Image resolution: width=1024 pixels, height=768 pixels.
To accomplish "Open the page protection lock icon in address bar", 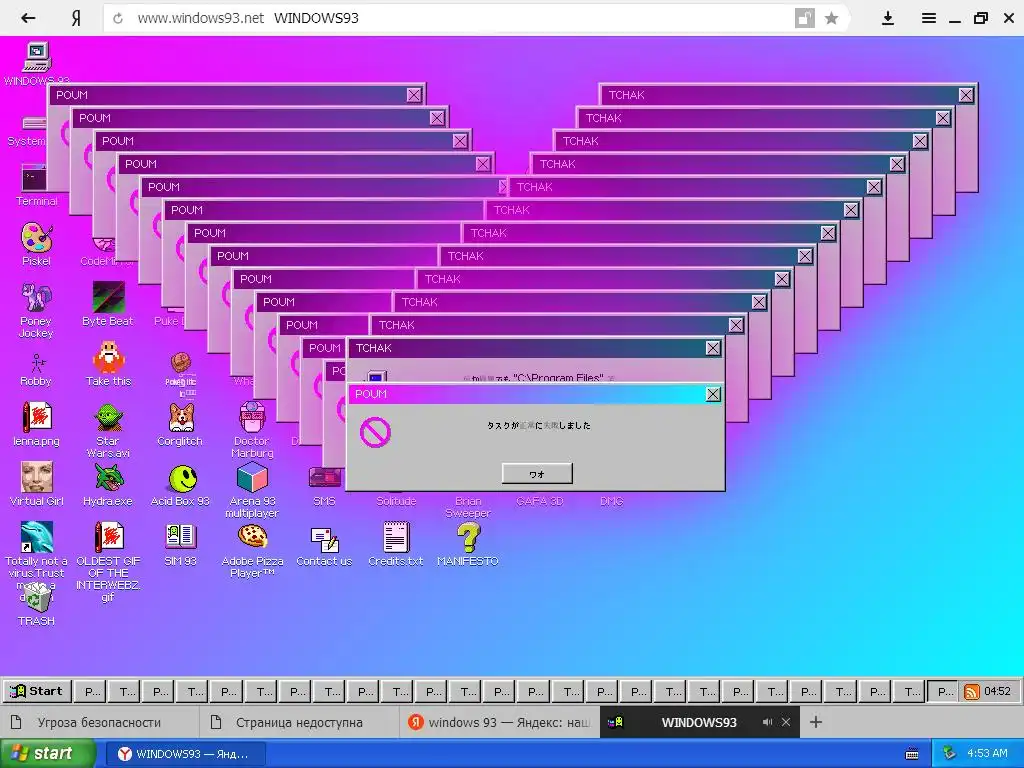I will click(805, 18).
